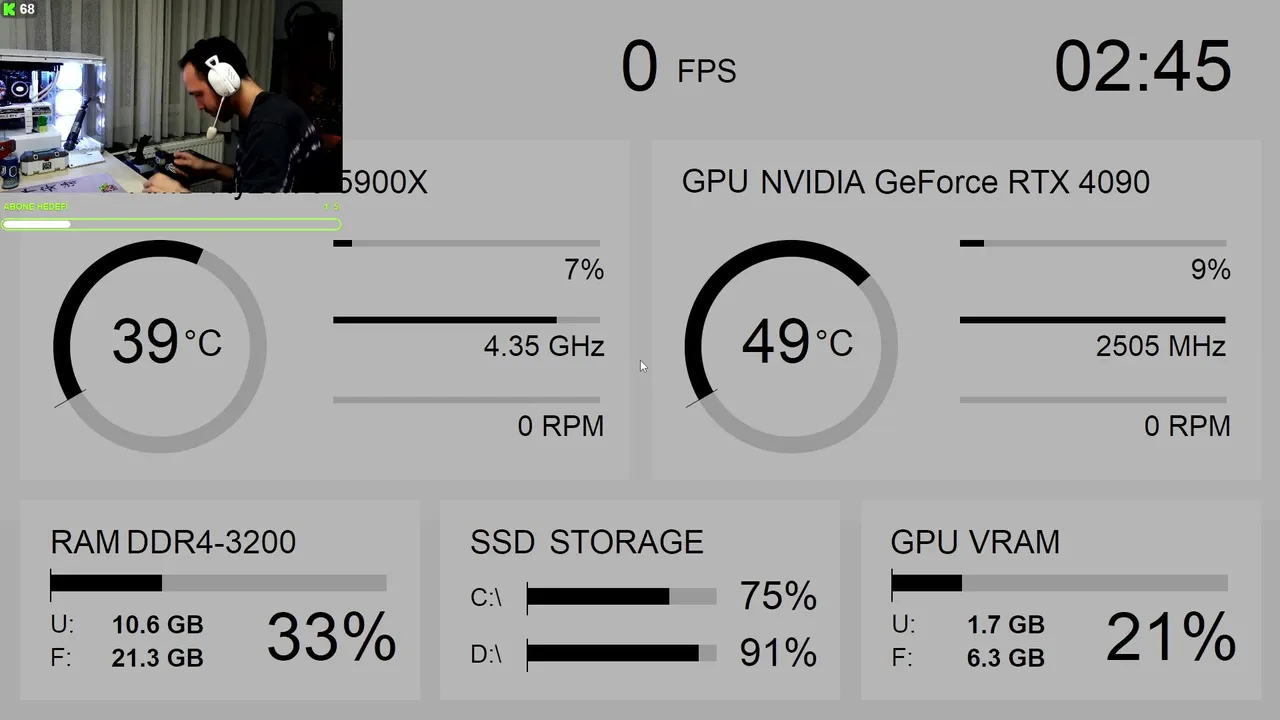The height and width of the screenshot is (720, 1280).
Task: Click the Abone Hedefi progress bar
Action: pyautogui.click(x=170, y=224)
